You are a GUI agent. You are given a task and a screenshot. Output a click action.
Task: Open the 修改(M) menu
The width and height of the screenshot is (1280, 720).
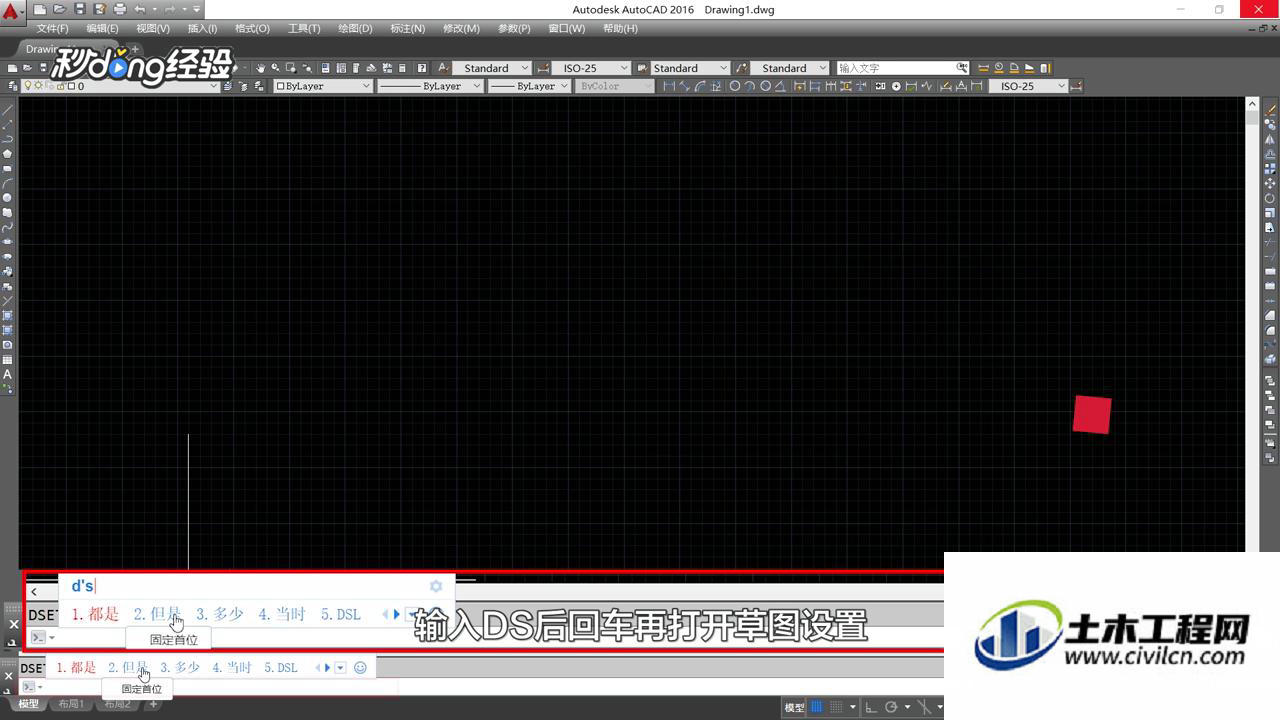(461, 28)
